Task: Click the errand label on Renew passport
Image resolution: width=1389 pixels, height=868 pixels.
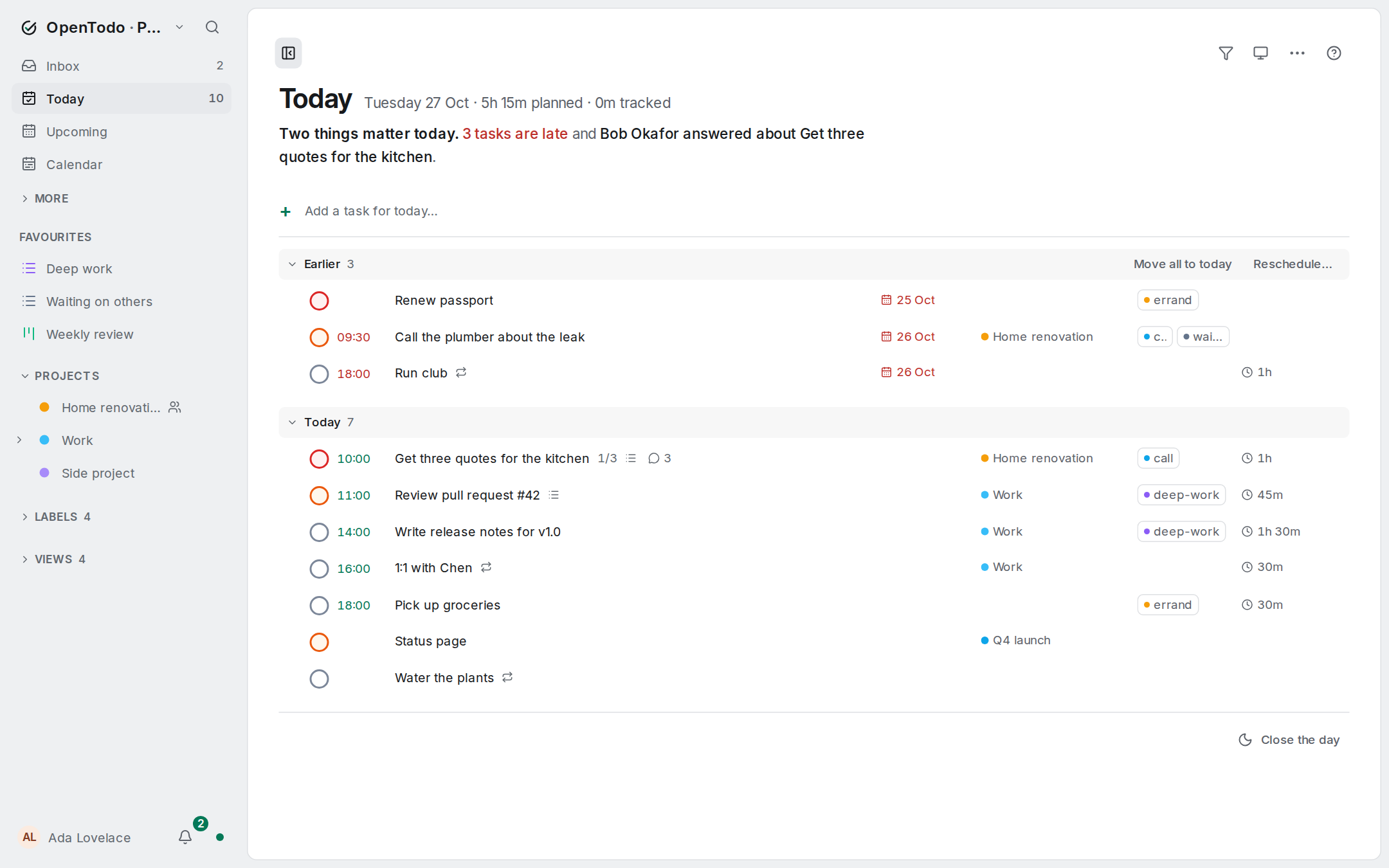Action: 1168,300
